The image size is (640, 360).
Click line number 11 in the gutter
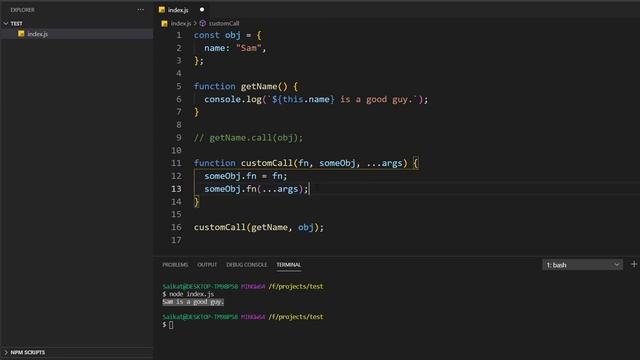pos(176,163)
